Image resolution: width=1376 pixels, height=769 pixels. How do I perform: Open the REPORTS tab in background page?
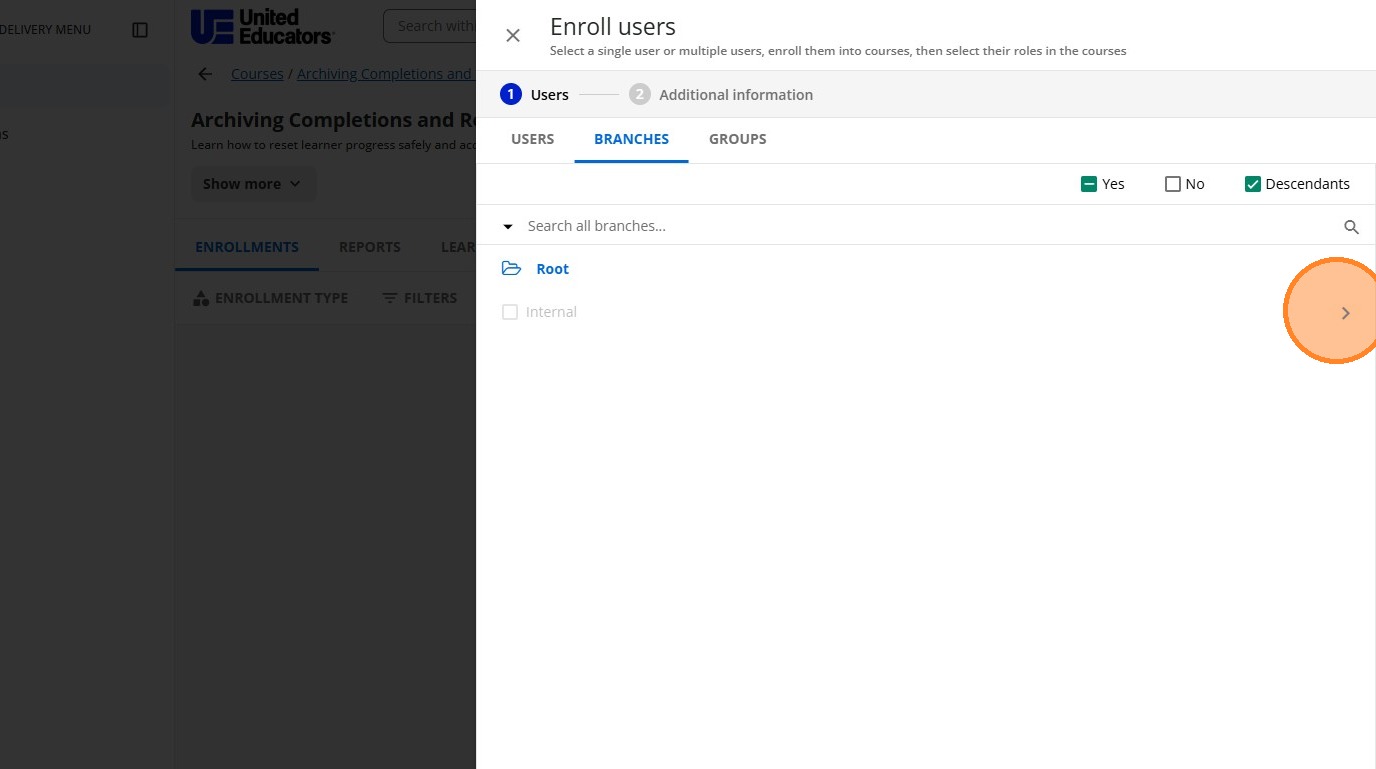tap(370, 247)
